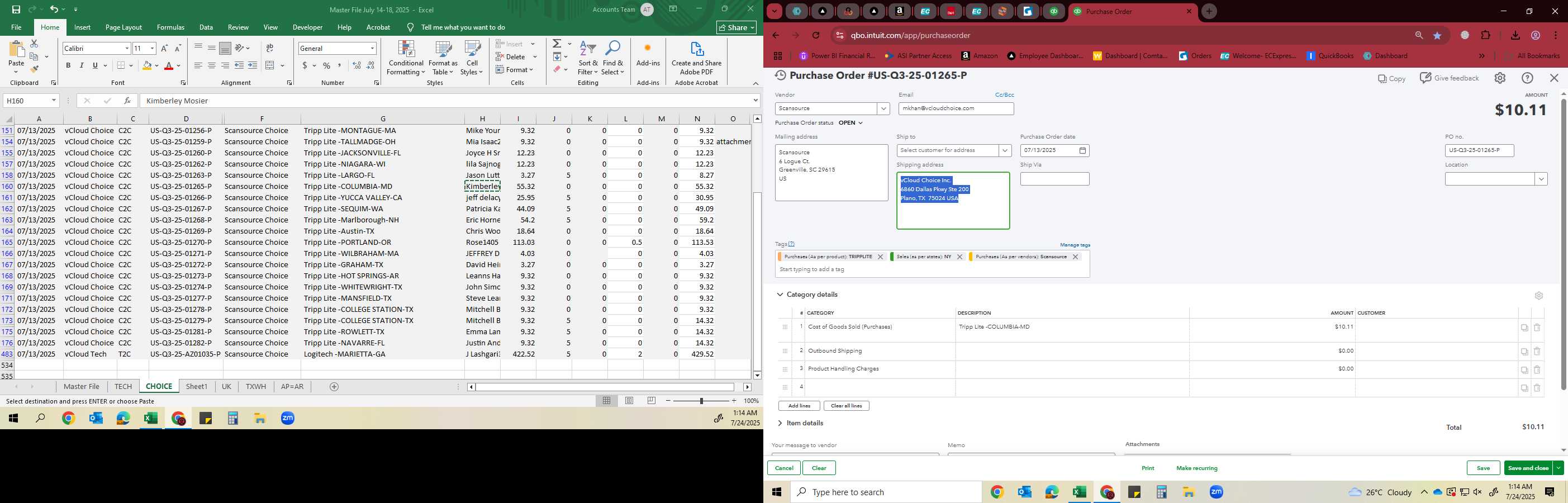
Task: Toggle Italic formatting in Excel ribbon
Action: tap(82, 66)
